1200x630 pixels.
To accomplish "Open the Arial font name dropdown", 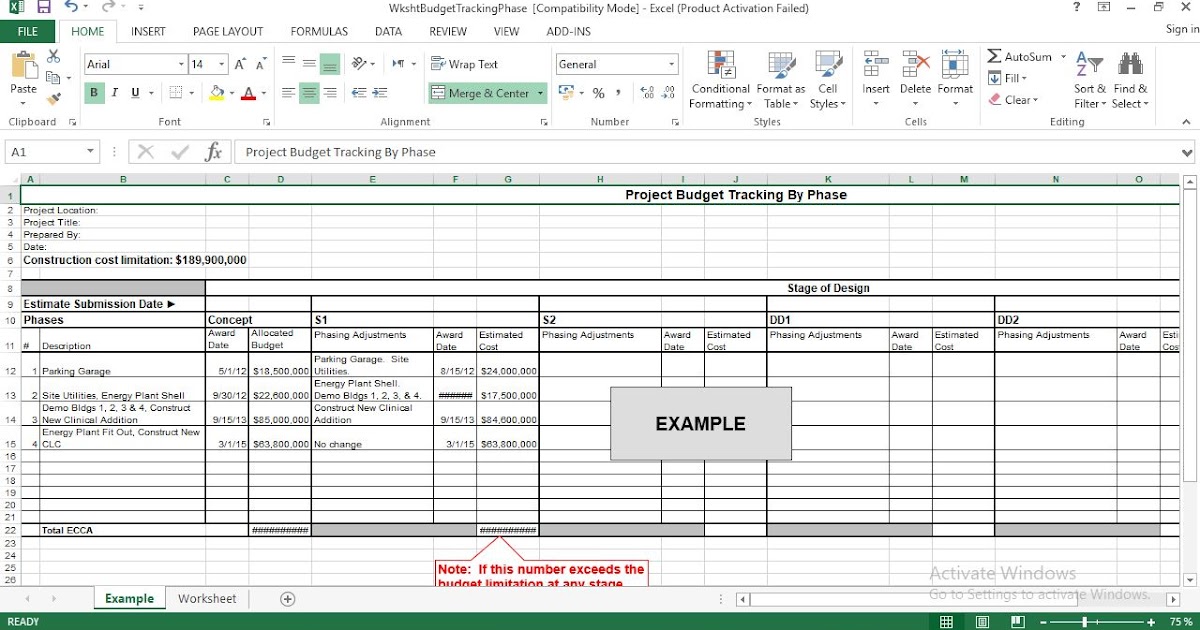I will point(183,63).
